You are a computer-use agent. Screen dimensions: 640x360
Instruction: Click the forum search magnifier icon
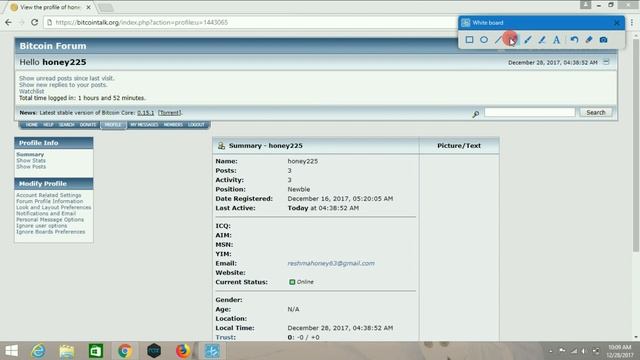click(x=476, y=114)
